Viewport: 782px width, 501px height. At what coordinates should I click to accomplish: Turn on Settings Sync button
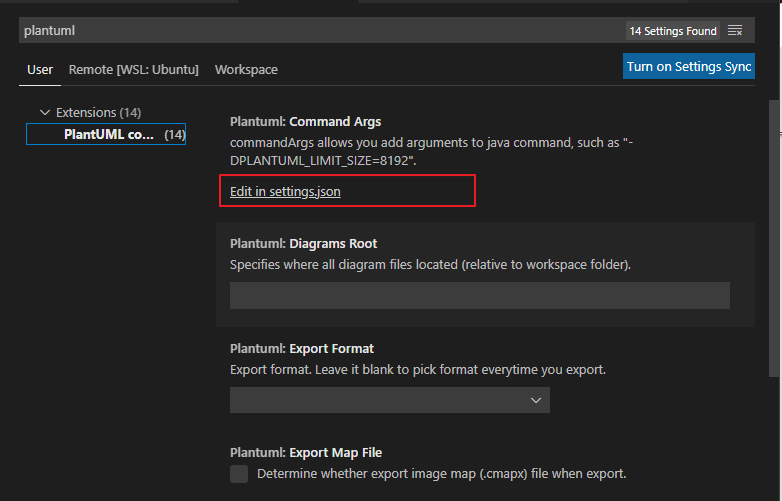(689, 66)
